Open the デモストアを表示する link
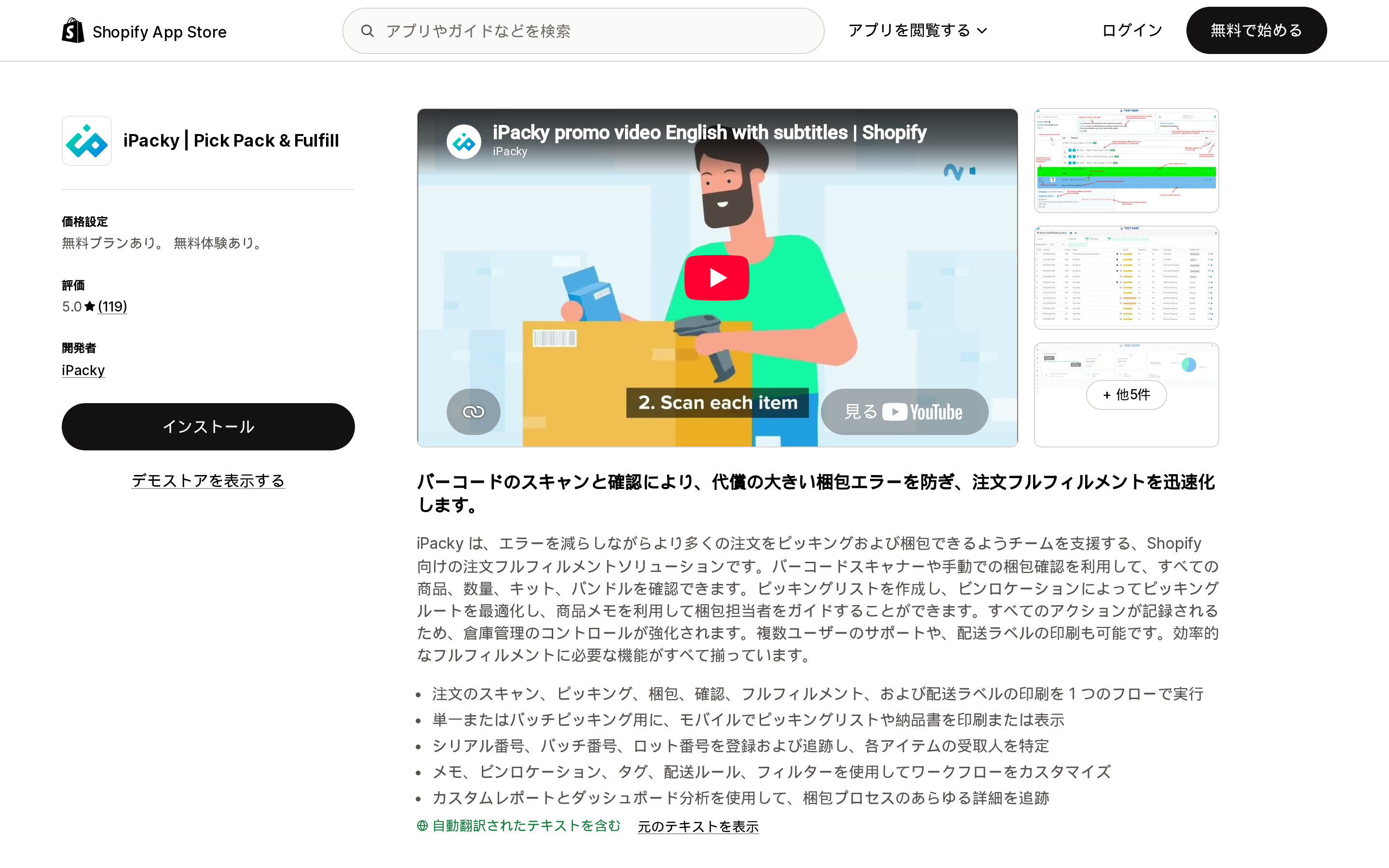Screen dimensions: 1389x868 [x=208, y=480]
